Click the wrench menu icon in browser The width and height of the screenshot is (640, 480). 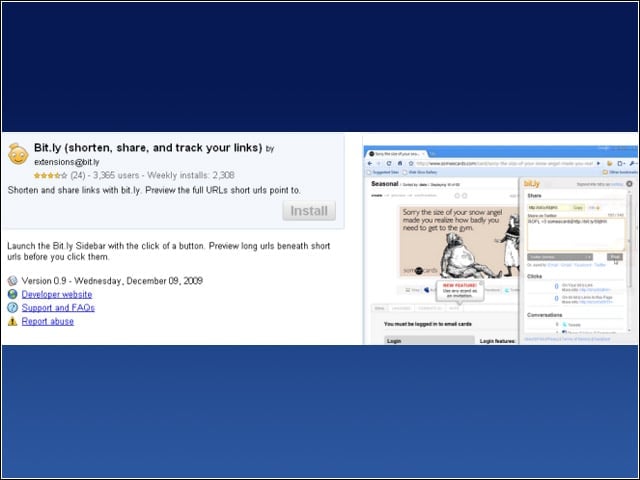[x=633, y=163]
